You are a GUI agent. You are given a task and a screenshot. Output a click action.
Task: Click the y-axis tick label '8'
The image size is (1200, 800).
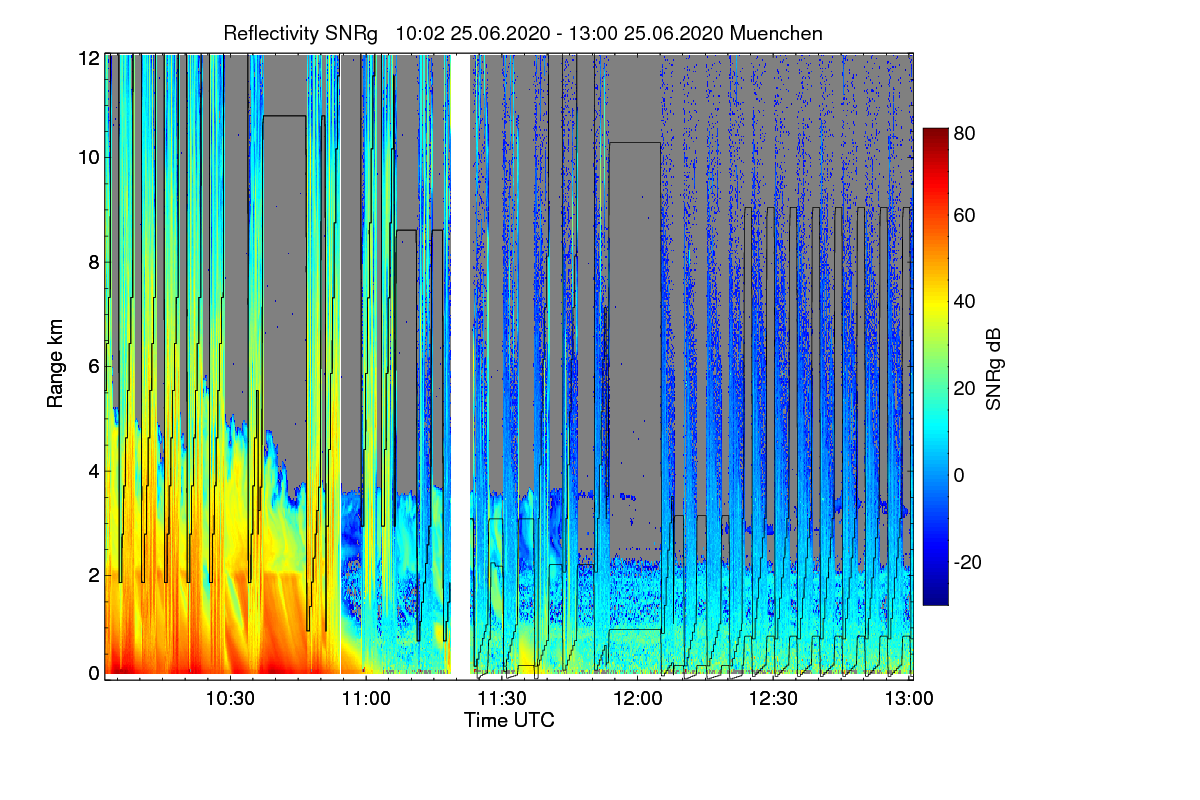click(x=94, y=262)
